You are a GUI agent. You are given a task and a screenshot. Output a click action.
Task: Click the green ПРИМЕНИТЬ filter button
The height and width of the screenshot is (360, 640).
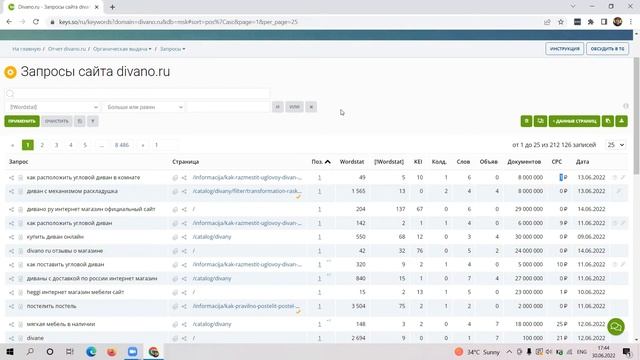pyautogui.click(x=22, y=121)
